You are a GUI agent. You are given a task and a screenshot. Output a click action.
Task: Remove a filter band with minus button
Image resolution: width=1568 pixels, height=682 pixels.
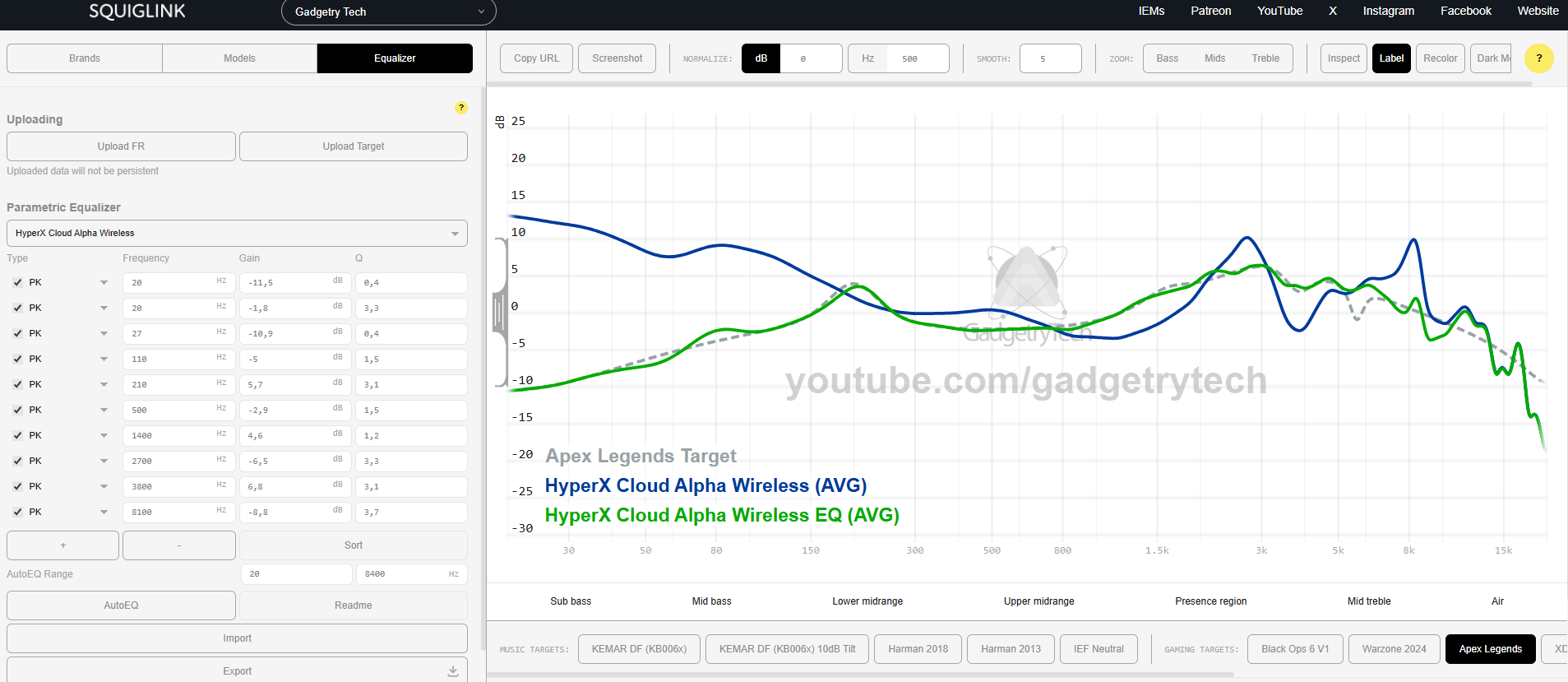(179, 545)
